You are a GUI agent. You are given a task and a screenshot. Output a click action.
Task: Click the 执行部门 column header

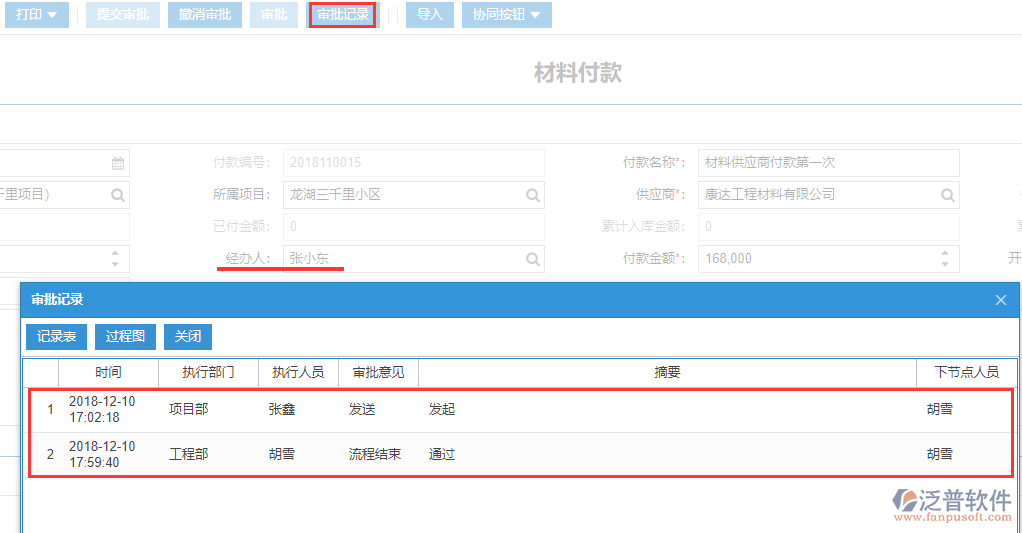[209, 373]
